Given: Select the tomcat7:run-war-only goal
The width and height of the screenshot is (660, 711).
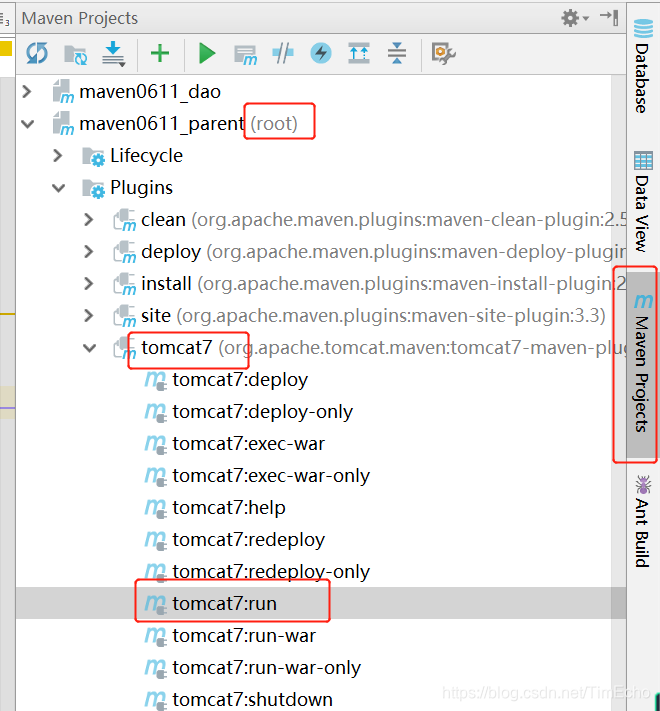Looking at the screenshot, I should click(x=267, y=668).
